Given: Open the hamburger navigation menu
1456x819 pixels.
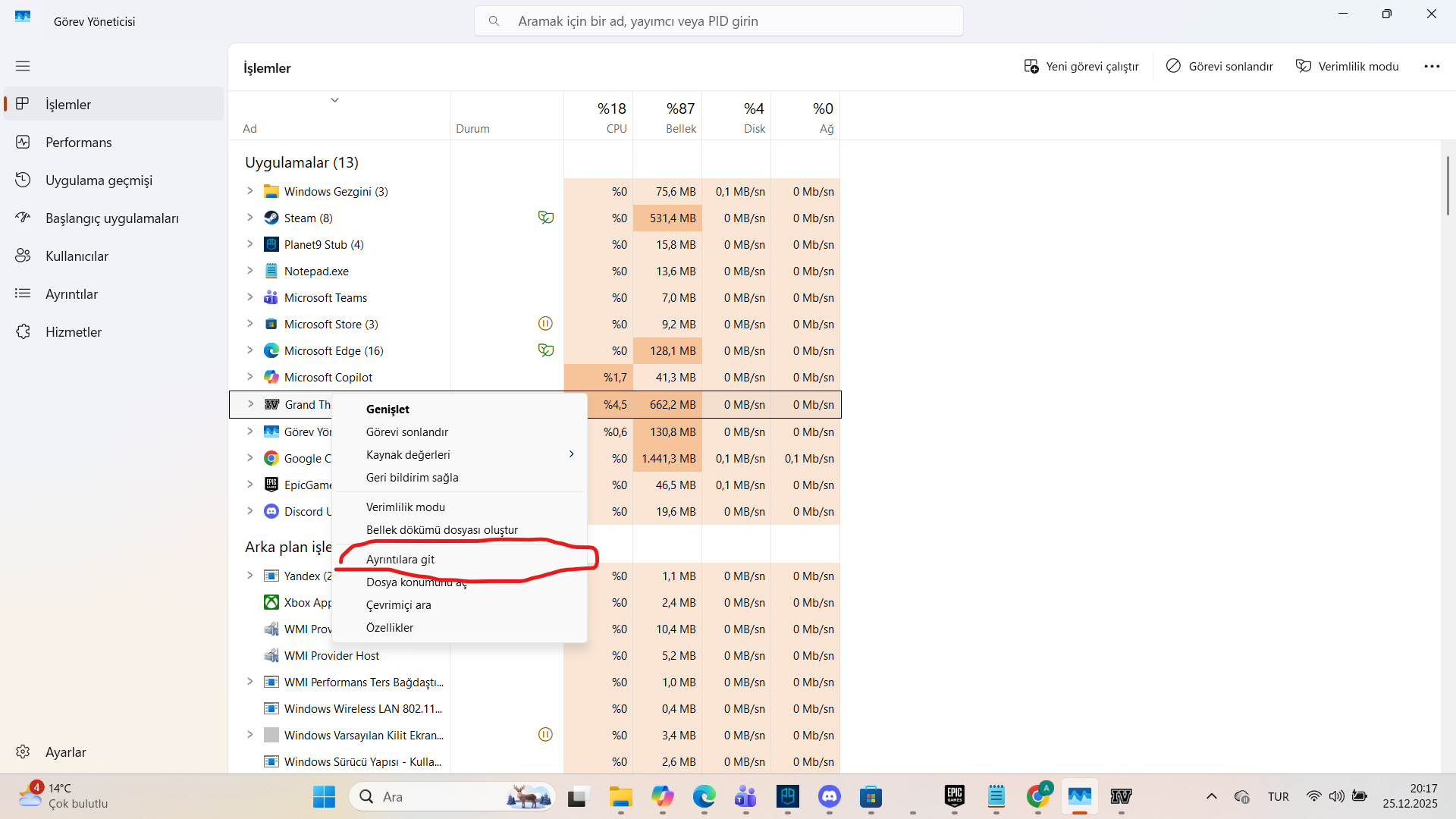Looking at the screenshot, I should 23,66.
